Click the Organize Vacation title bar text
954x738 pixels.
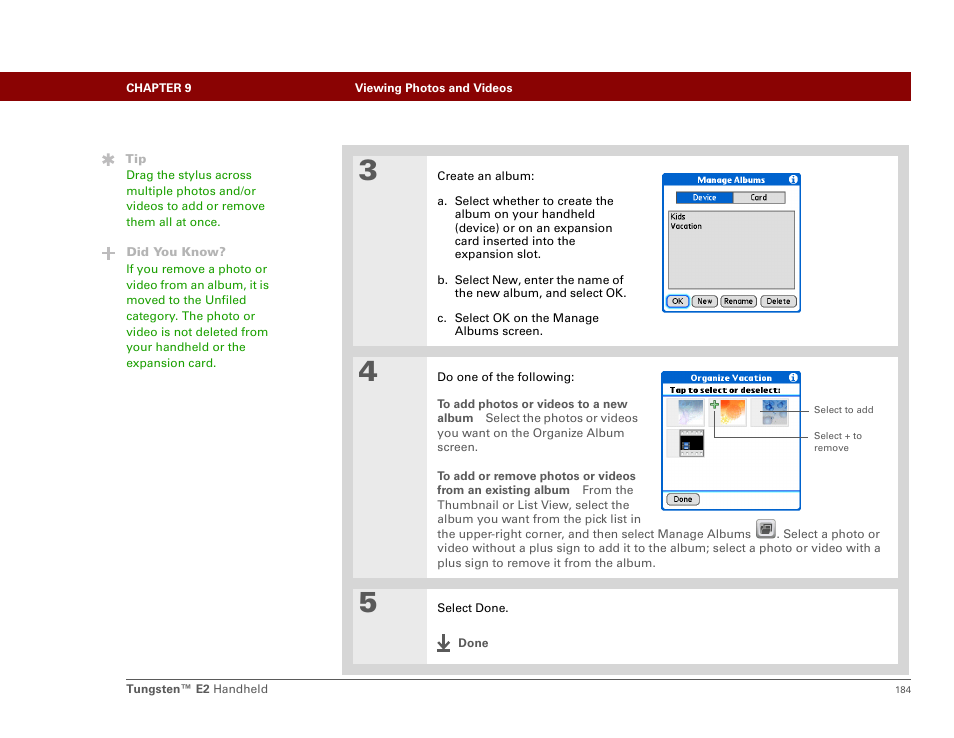point(731,378)
